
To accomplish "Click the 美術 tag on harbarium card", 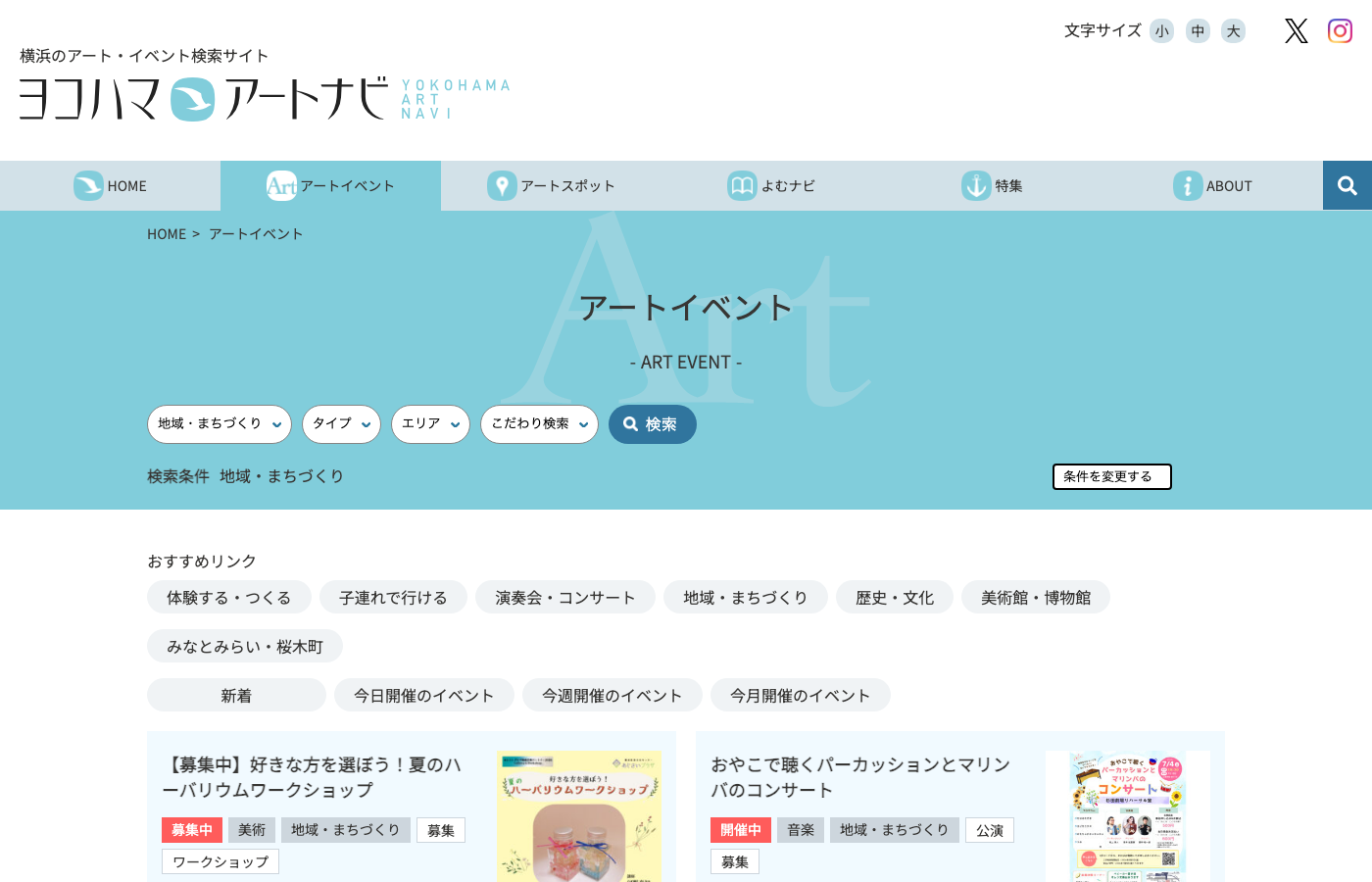I will pyautogui.click(x=252, y=830).
